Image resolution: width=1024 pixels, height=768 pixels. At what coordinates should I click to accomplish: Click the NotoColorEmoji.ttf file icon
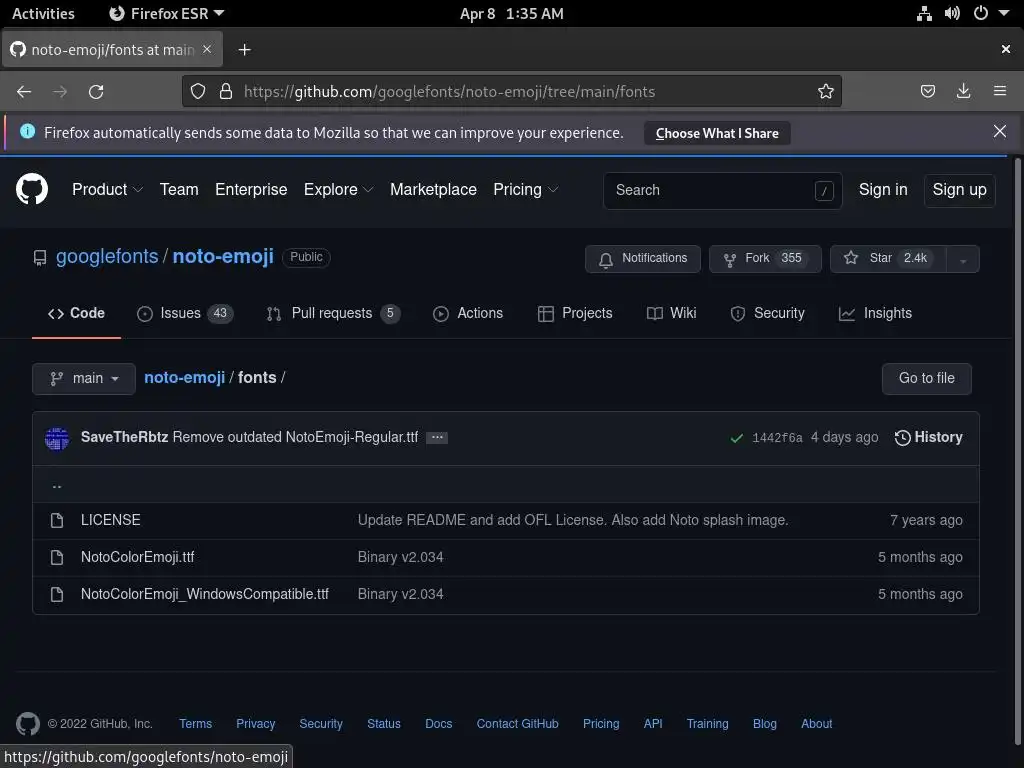[x=57, y=557]
